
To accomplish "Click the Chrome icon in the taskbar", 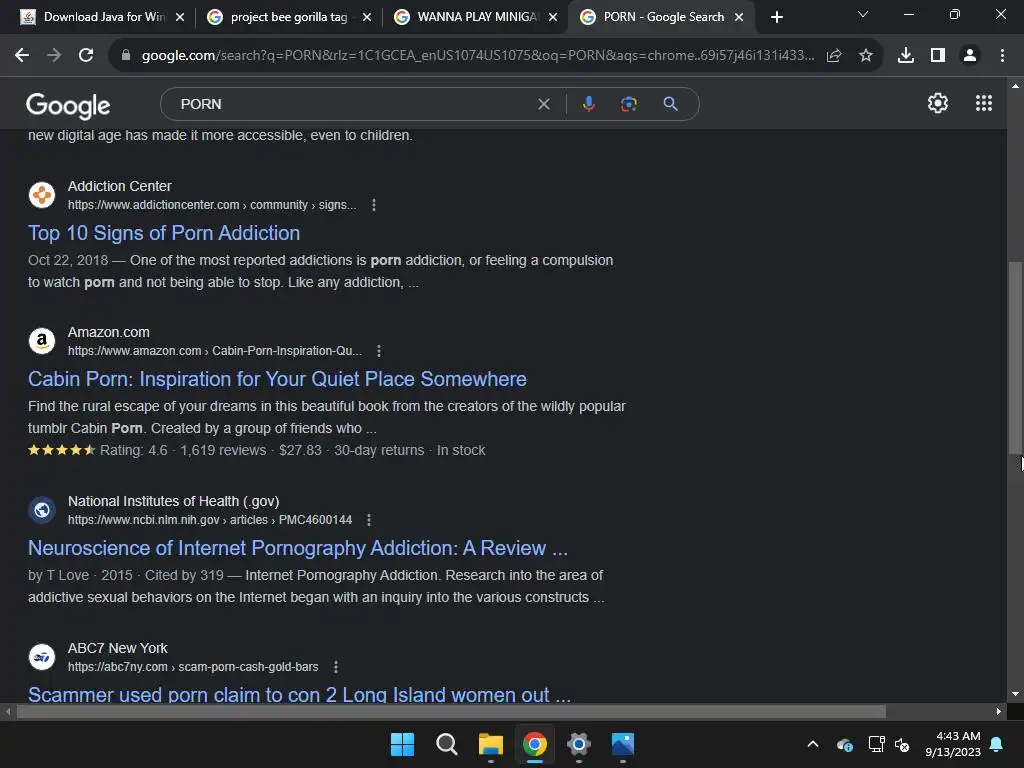I will 535,744.
